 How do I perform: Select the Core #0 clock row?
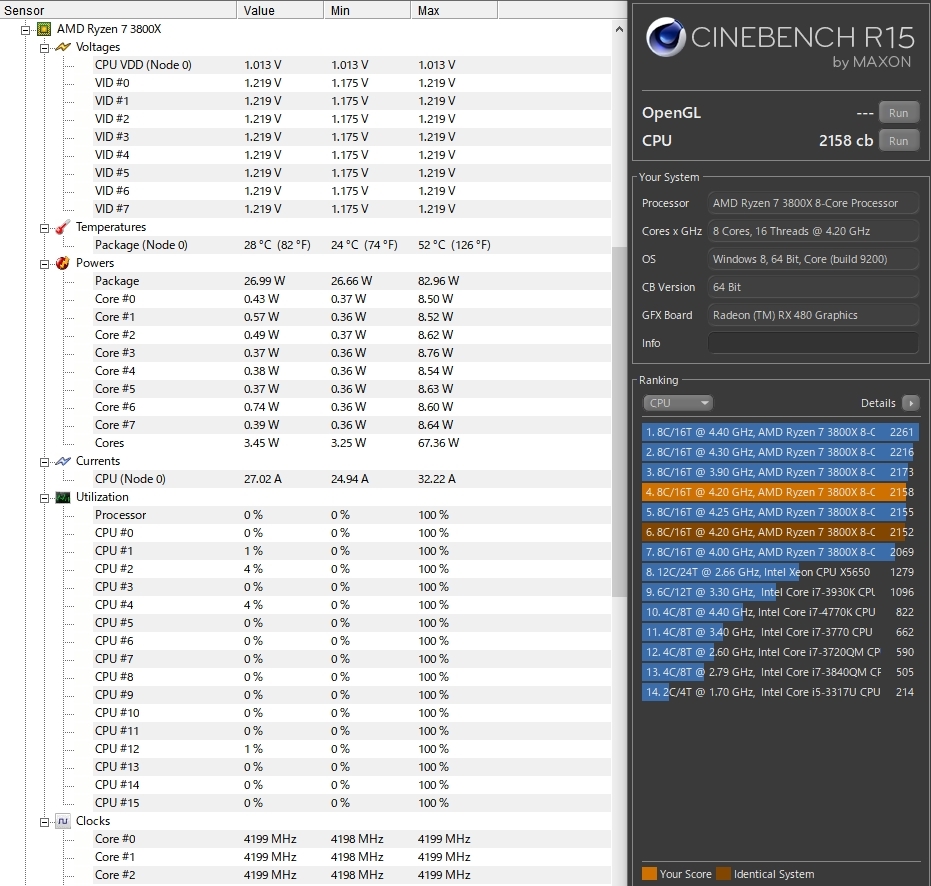point(352,838)
